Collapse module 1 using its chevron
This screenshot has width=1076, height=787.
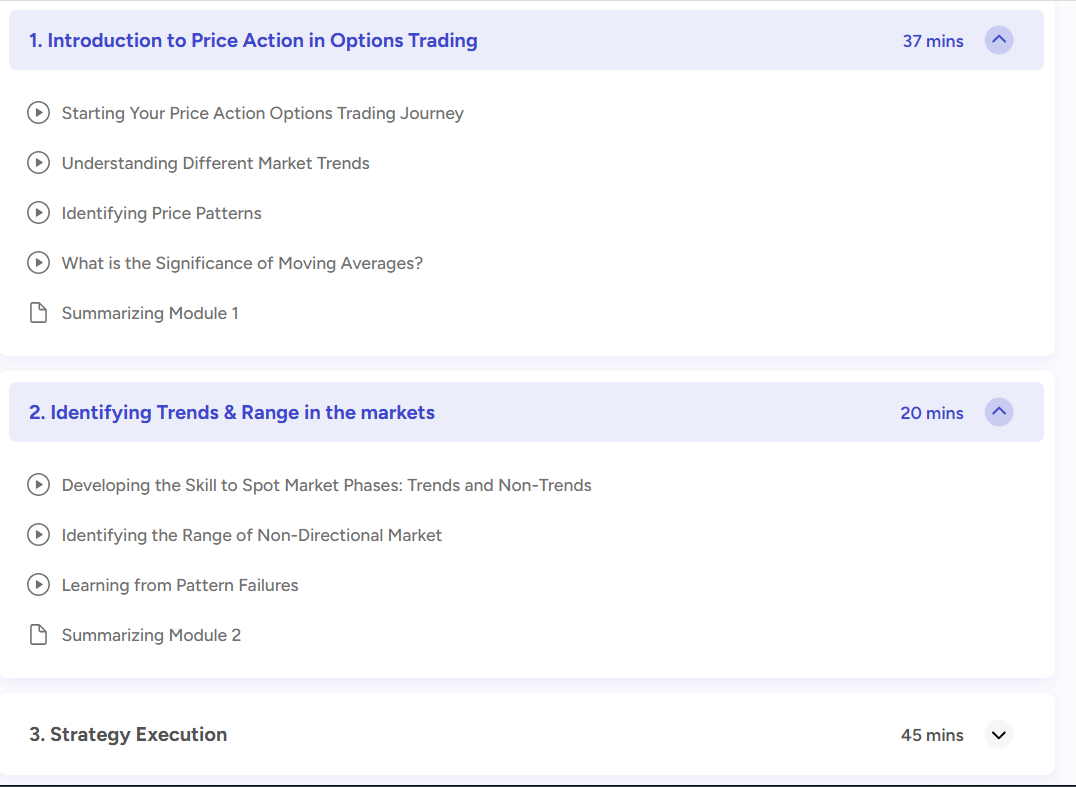[x=998, y=41]
